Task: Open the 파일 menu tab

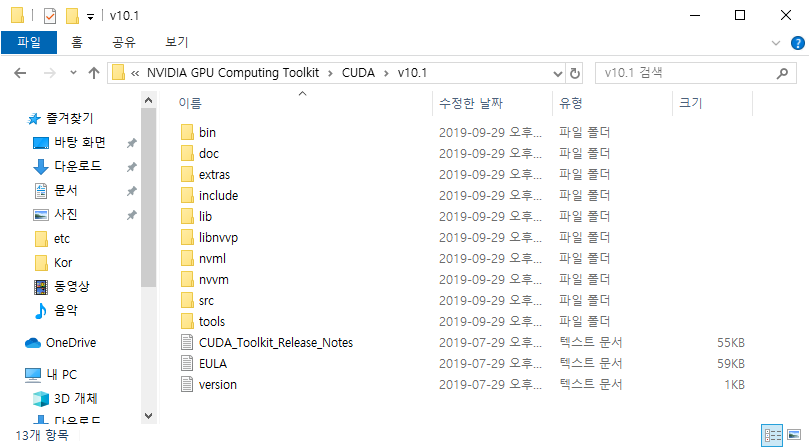Action: click(29, 42)
